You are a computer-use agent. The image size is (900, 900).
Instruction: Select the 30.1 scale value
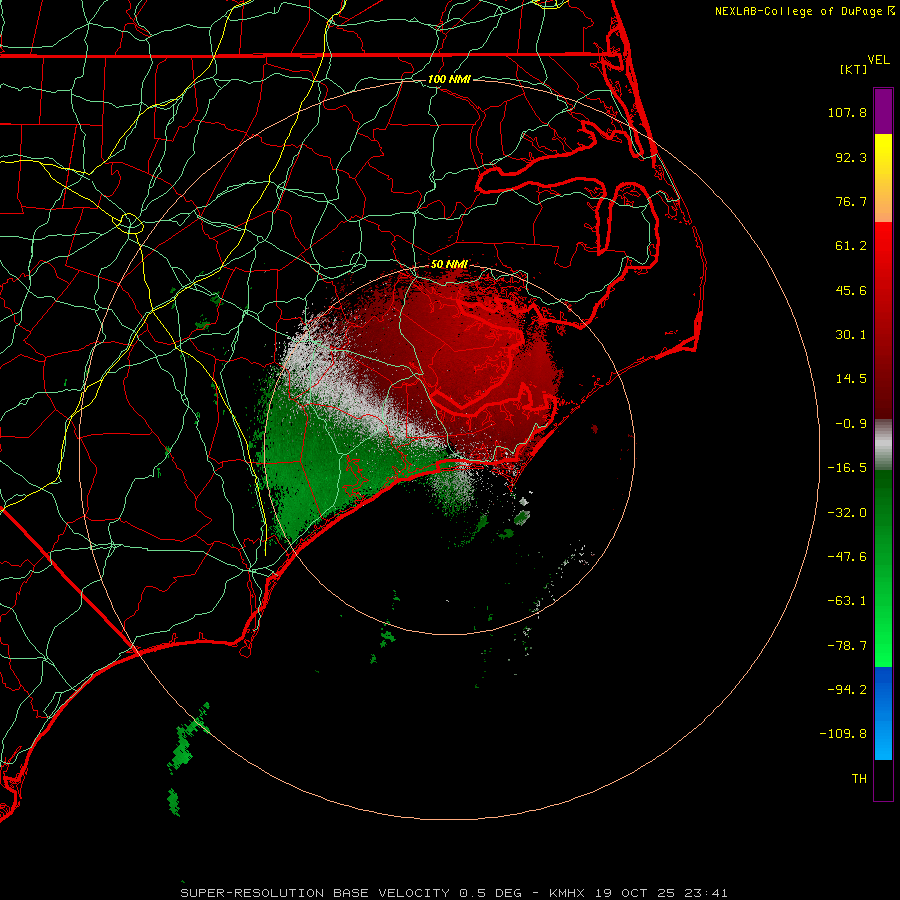(851, 335)
